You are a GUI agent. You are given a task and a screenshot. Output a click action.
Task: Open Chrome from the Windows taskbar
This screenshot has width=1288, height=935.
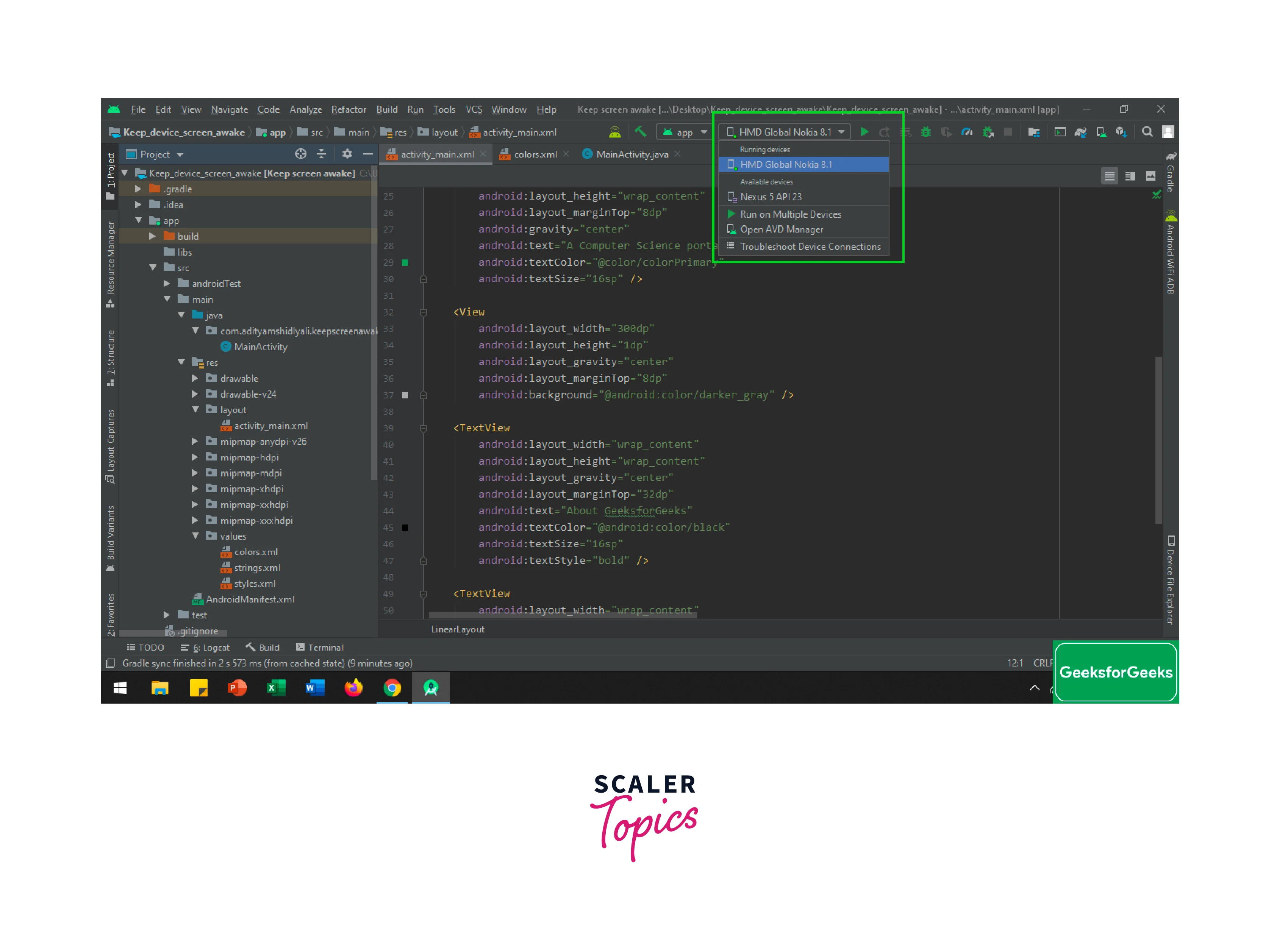[x=392, y=688]
